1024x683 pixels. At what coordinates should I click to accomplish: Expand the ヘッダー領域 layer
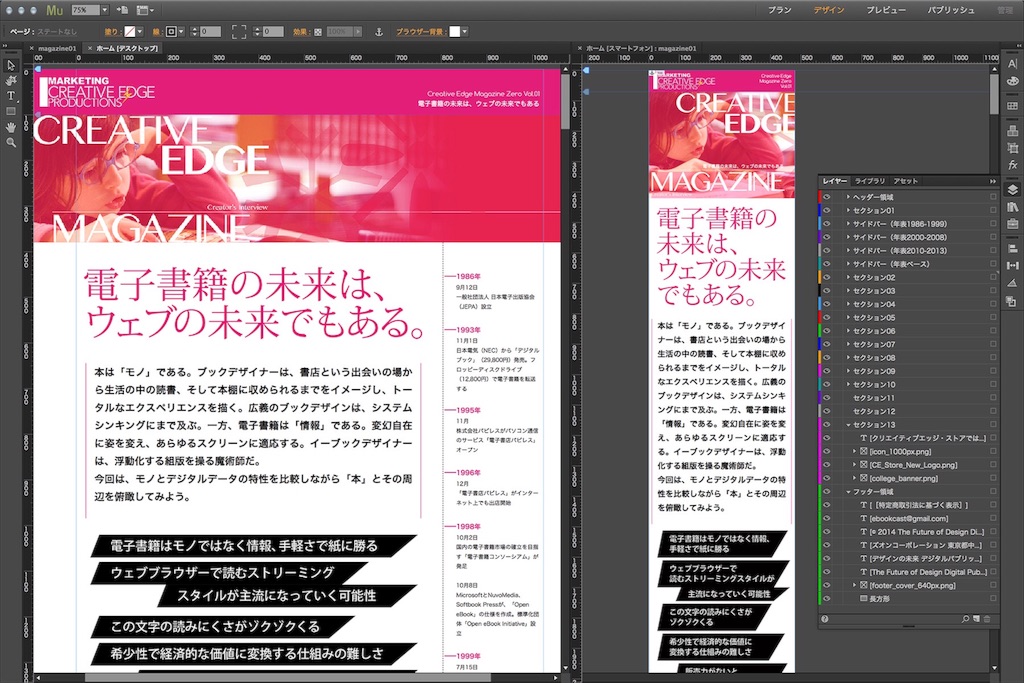(x=848, y=197)
